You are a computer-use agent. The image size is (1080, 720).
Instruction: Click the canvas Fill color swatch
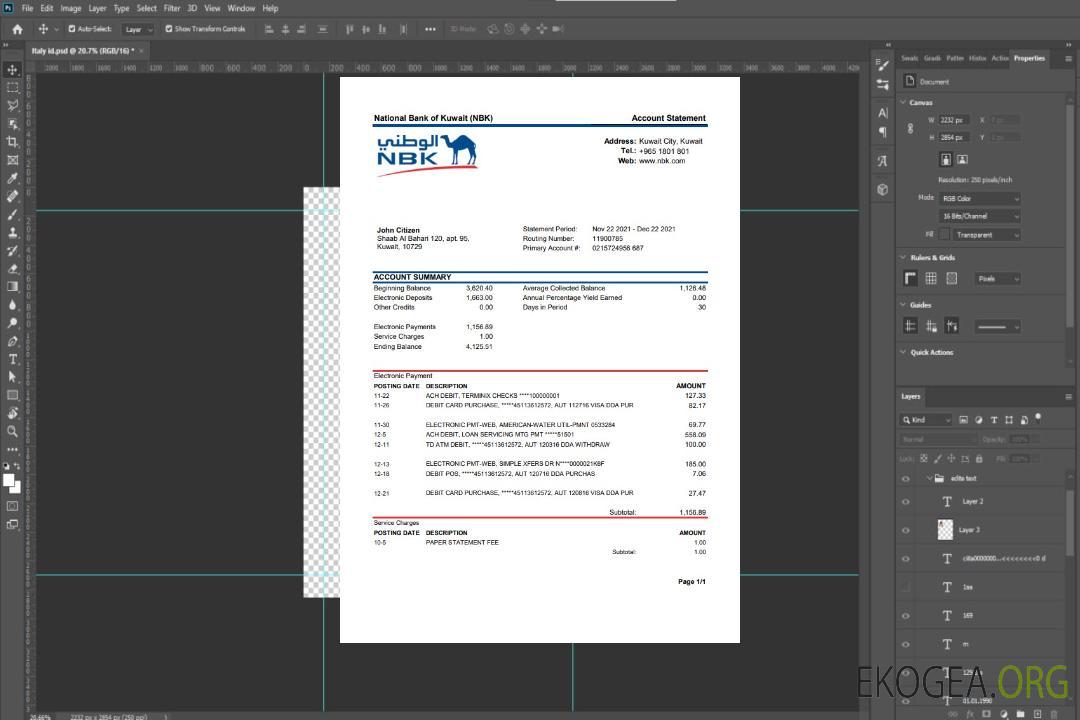945,235
